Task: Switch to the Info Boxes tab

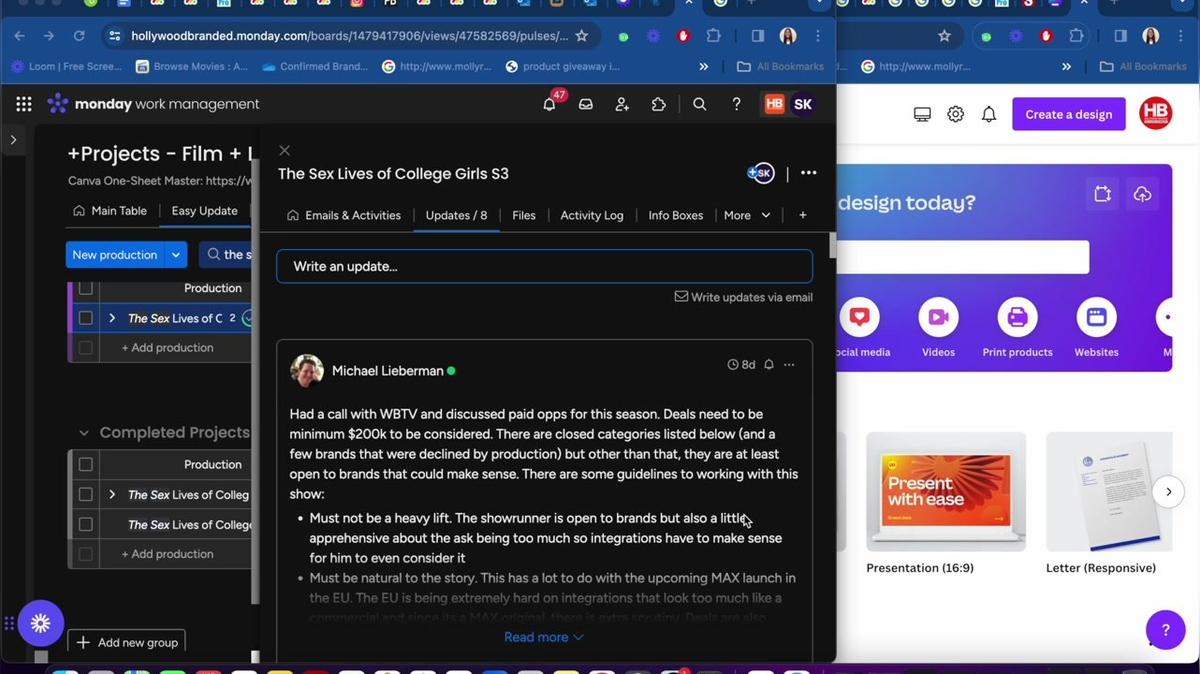Action: [675, 215]
